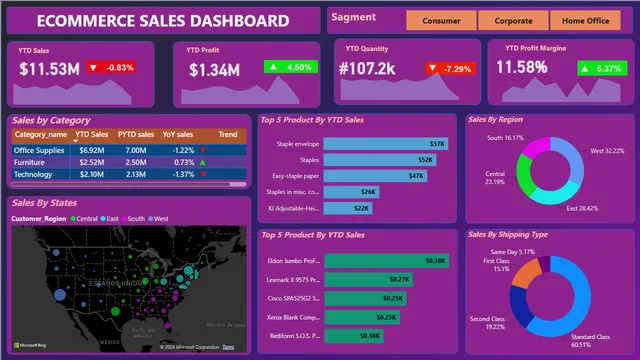Select the Staples in misc. $26K bar
Image resolution: width=640 pixels, height=360 pixels.
(351, 192)
